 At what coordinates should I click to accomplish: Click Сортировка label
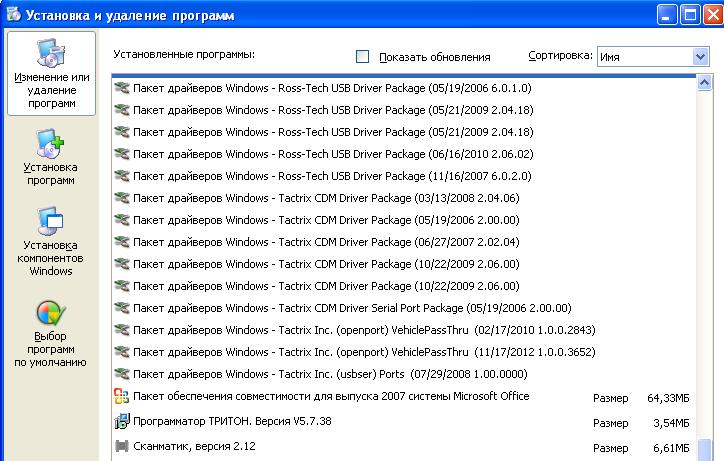[x=560, y=56]
